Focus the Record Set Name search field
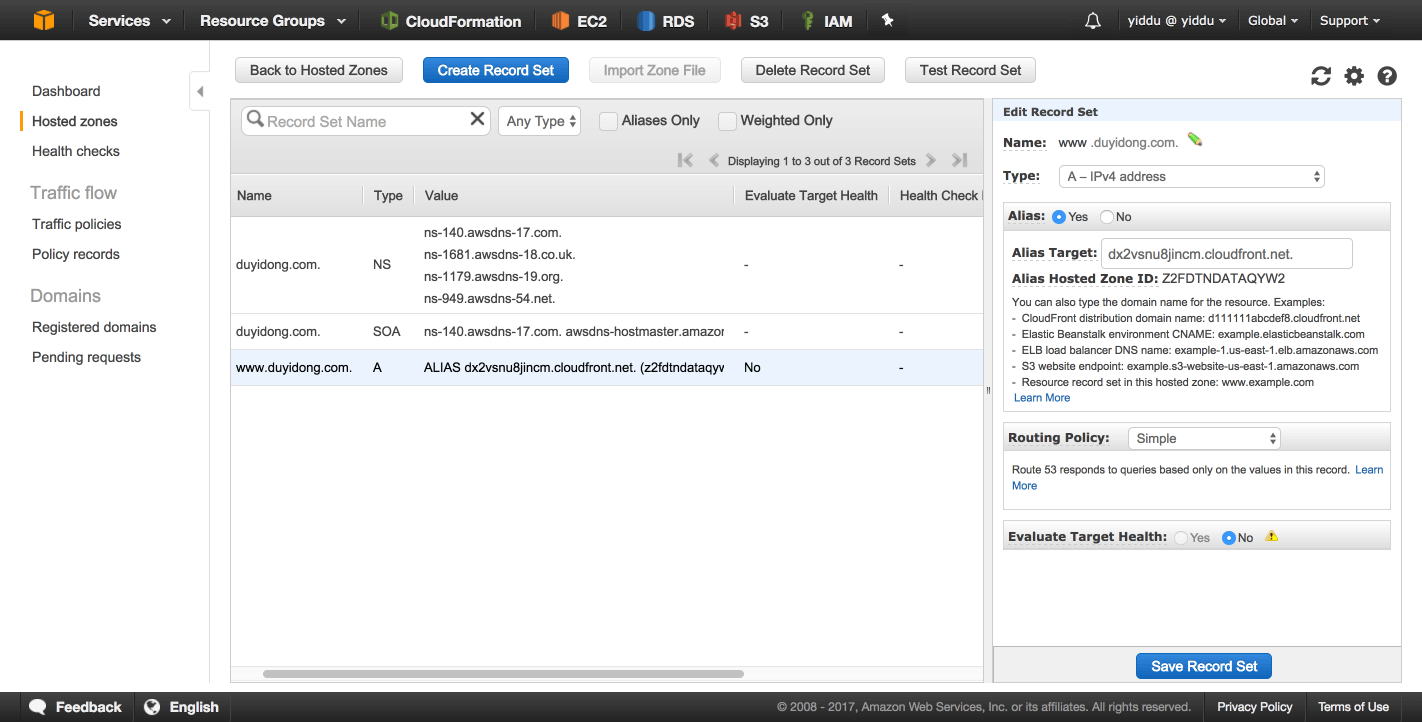 (x=365, y=121)
